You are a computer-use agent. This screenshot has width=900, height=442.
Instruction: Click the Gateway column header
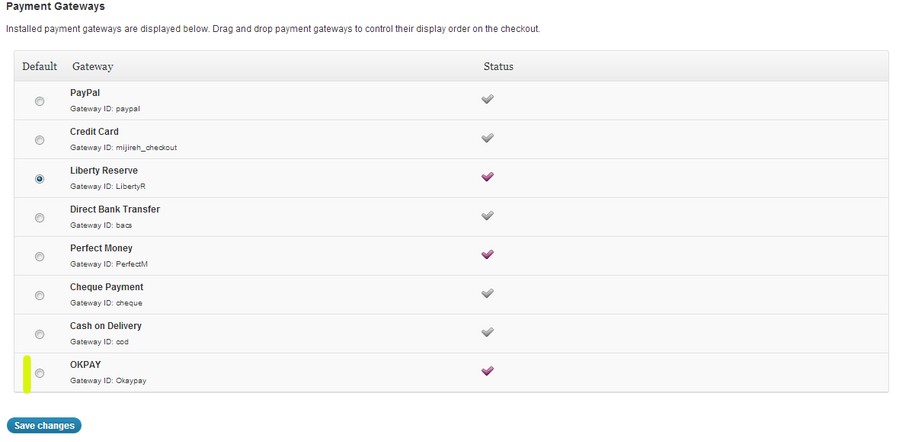(x=92, y=67)
